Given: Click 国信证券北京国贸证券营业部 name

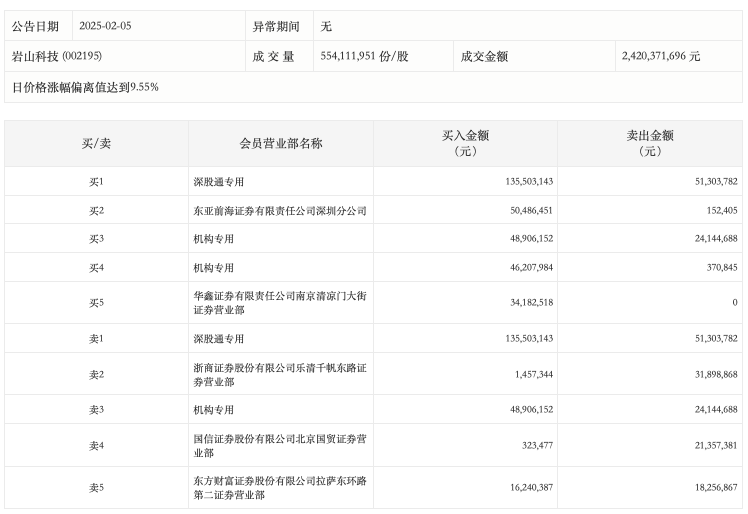Looking at the screenshot, I should click(279, 444).
